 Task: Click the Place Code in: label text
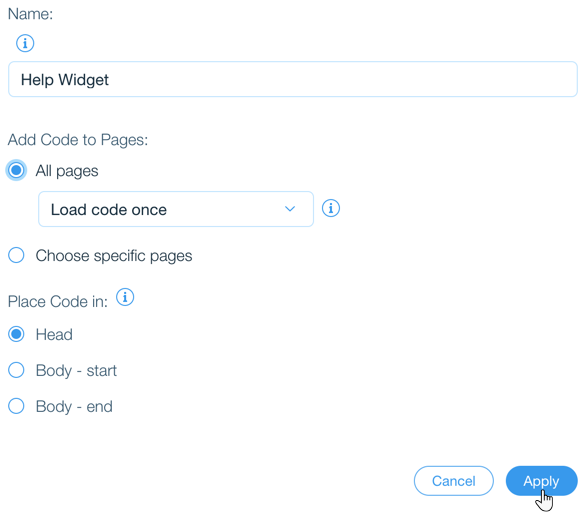click(58, 301)
